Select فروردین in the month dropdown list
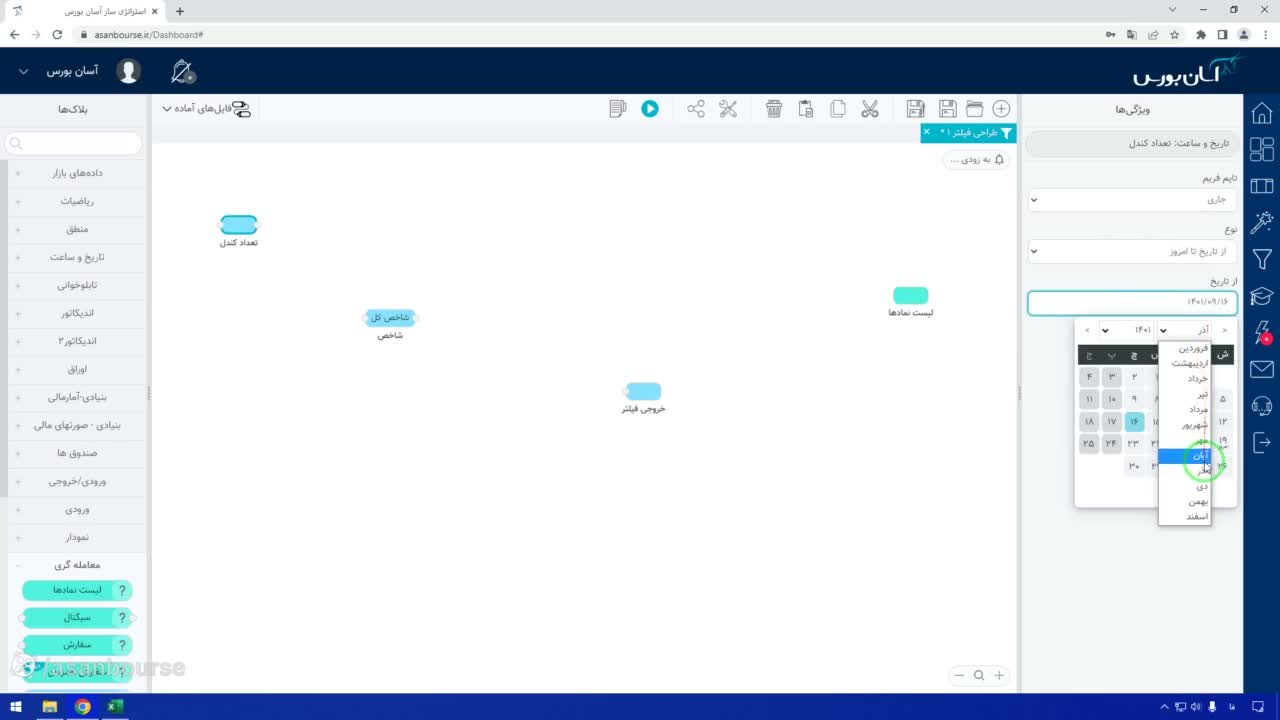This screenshot has width=1280, height=720. coord(1185,348)
